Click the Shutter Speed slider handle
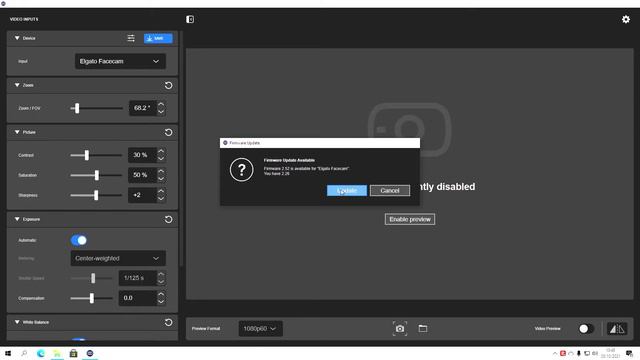Screen dimensions: 640x360 [93, 278]
